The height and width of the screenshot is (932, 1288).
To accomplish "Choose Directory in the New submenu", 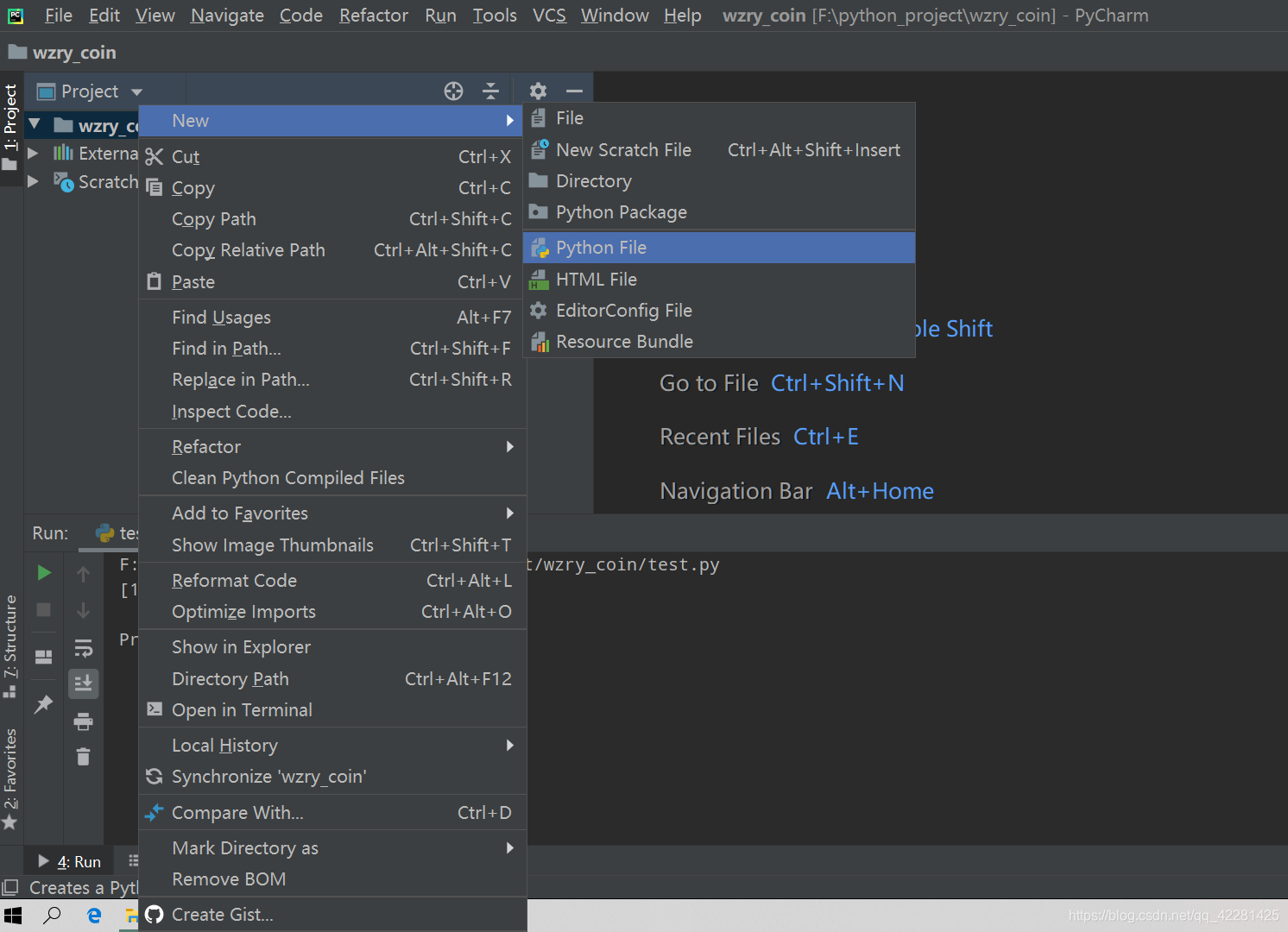I will tap(718, 180).
